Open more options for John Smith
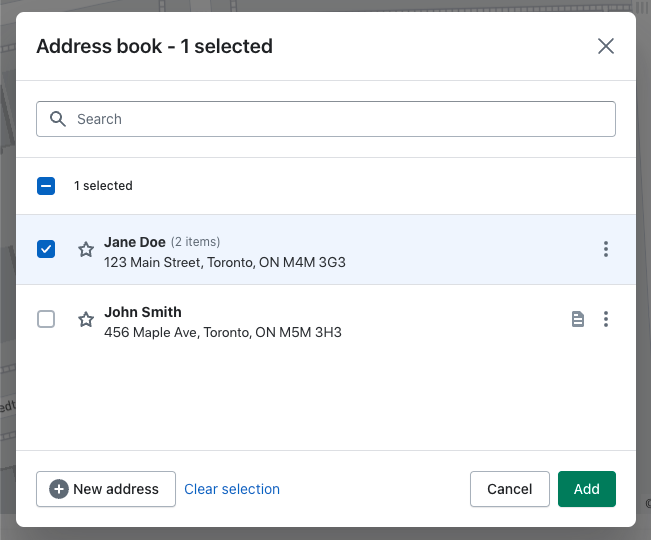The image size is (651, 540). [605, 319]
